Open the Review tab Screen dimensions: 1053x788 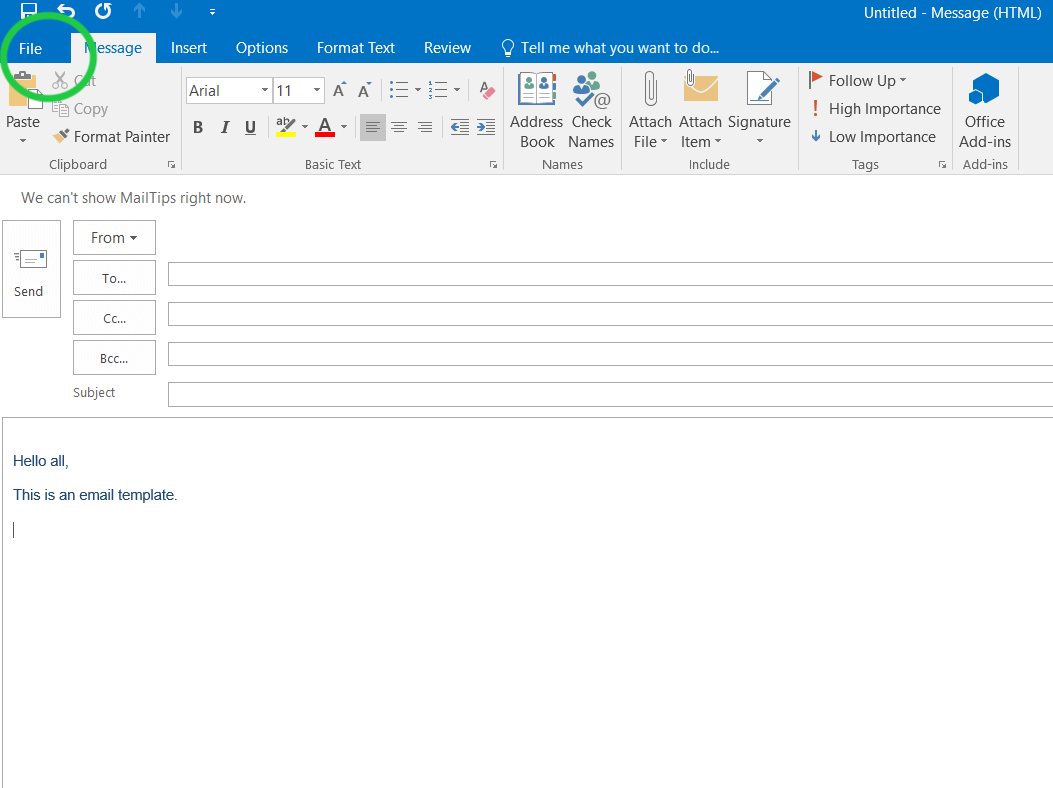click(x=447, y=48)
